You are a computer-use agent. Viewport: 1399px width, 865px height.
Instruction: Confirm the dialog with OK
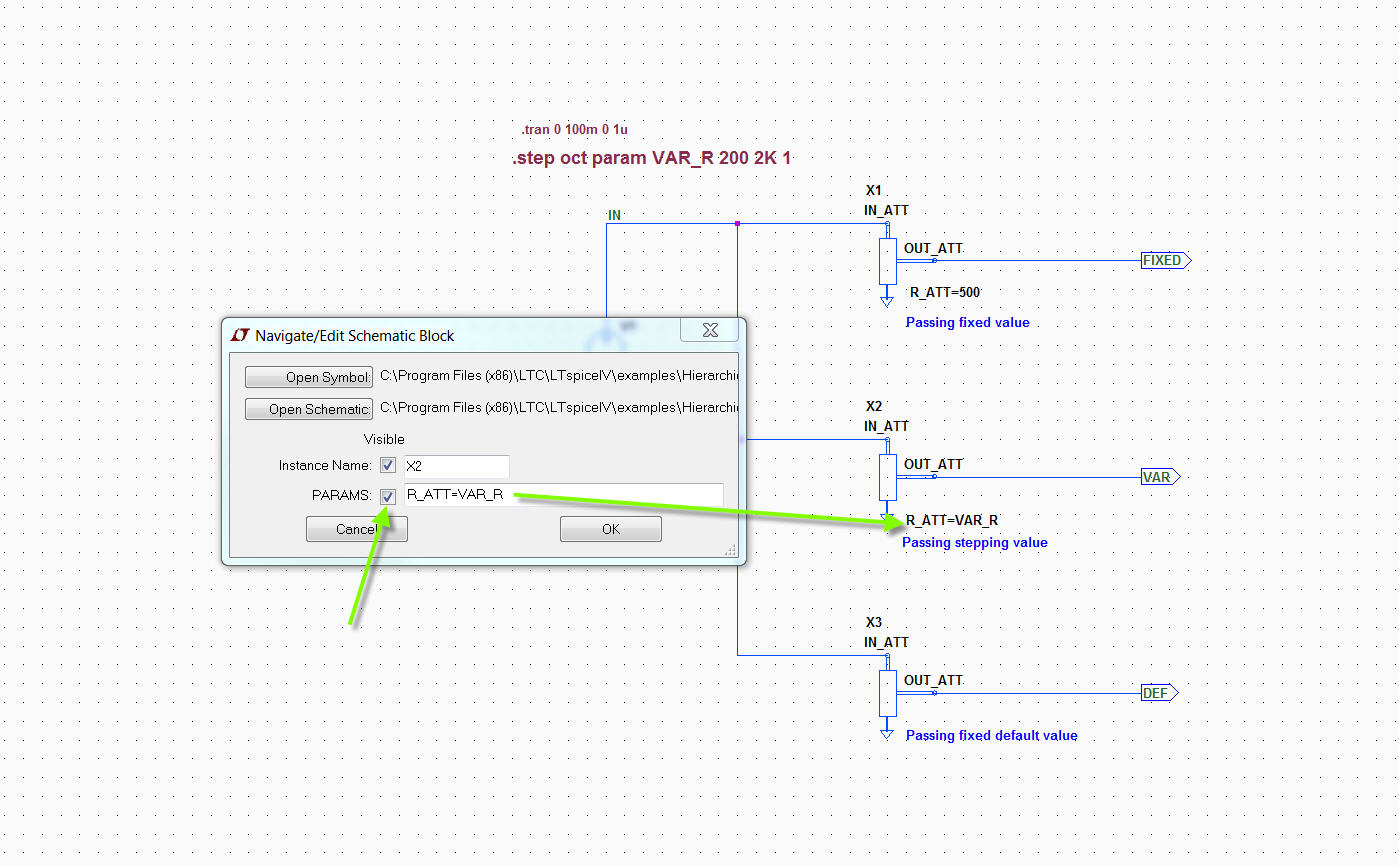pos(610,529)
